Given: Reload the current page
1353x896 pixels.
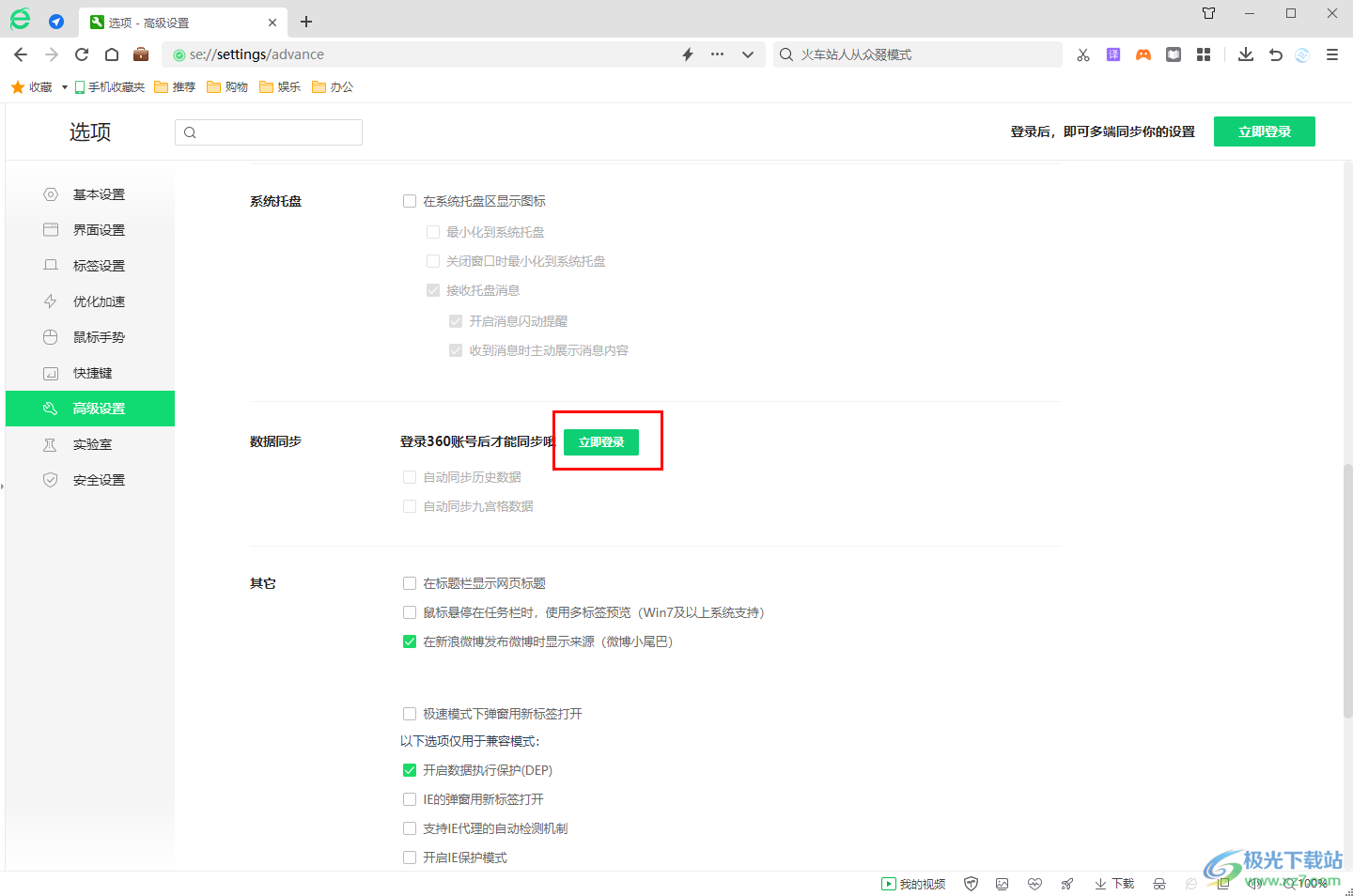Looking at the screenshot, I should (x=82, y=54).
